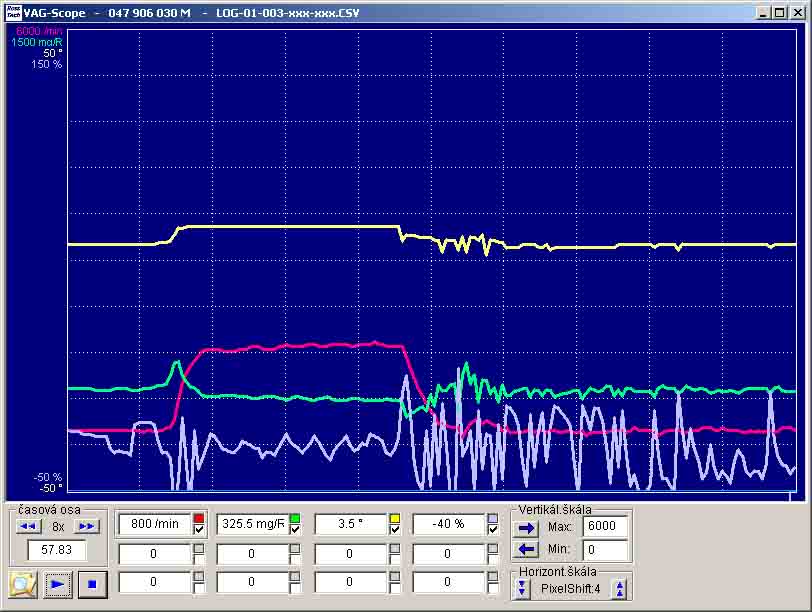The height and width of the screenshot is (612, 812).
Task: Click the -40 % value field
Action: [x=448, y=524]
